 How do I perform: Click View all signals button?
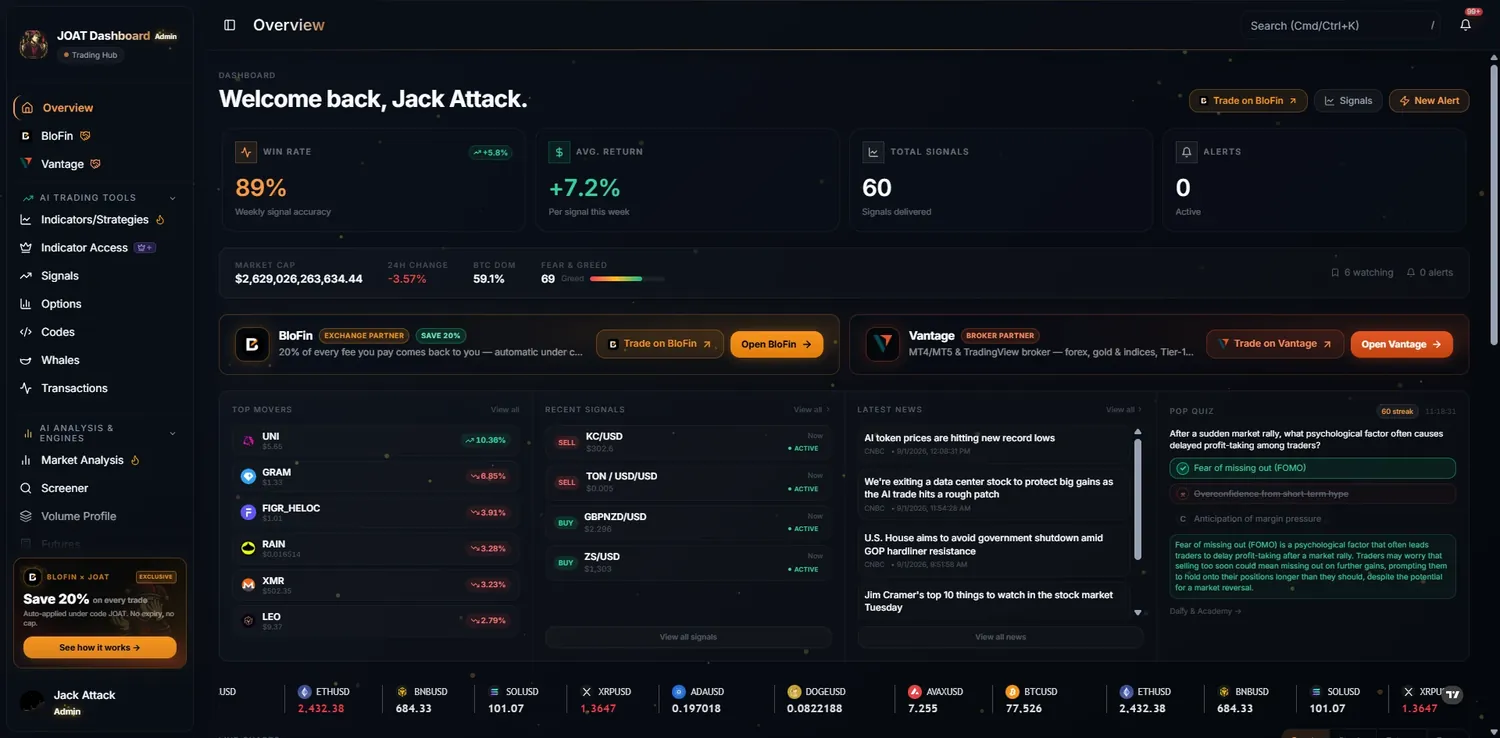coord(688,637)
